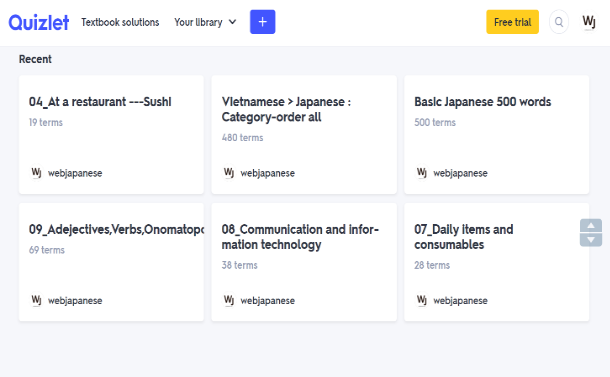Image resolution: width=610 pixels, height=377 pixels.
Task: Open Textbook solutions menu item
Action: pyautogui.click(x=120, y=22)
